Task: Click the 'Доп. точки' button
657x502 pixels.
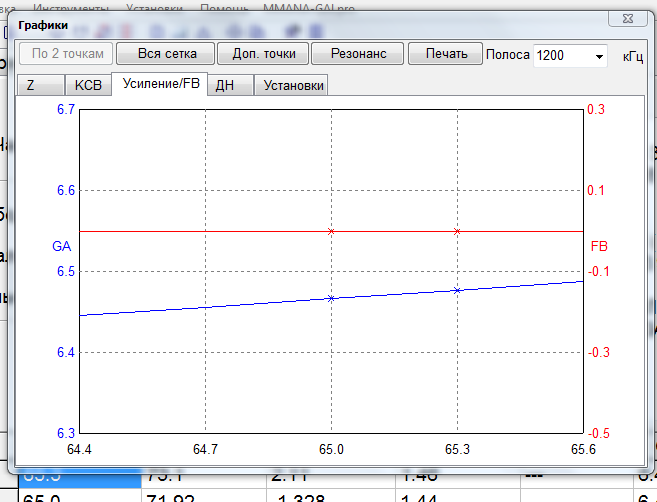Action: coord(264,54)
